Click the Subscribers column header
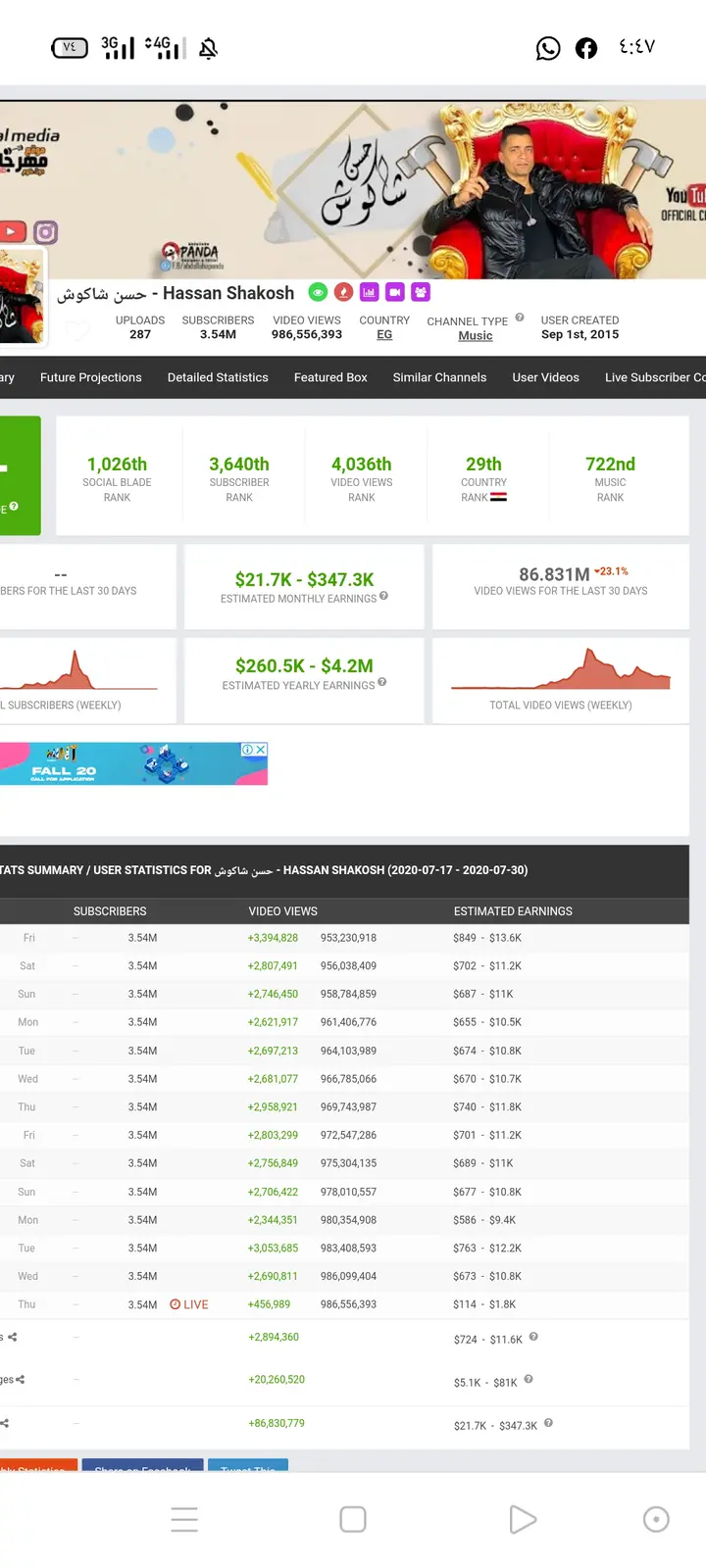Screen dimensions: 706x1568 point(110,911)
